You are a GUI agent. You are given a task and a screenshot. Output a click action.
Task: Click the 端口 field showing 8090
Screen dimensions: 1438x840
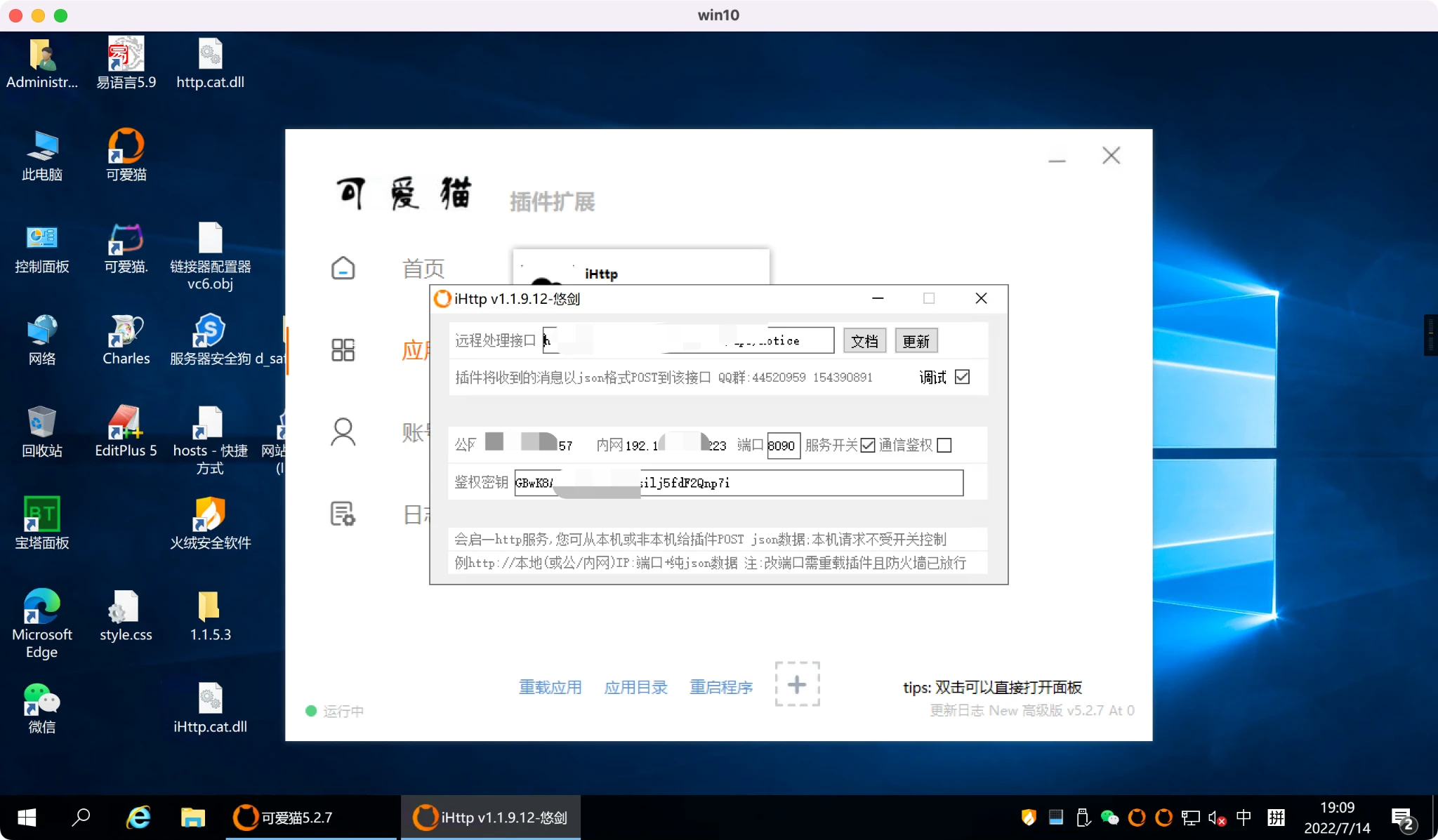(783, 446)
